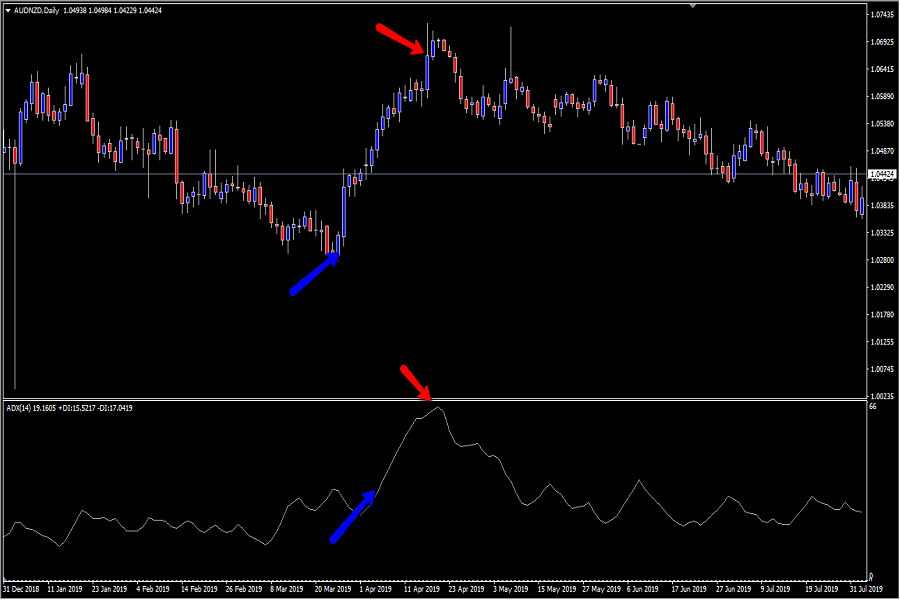
Task: Click the 4 Feb 2019 date label
Action: [153, 589]
